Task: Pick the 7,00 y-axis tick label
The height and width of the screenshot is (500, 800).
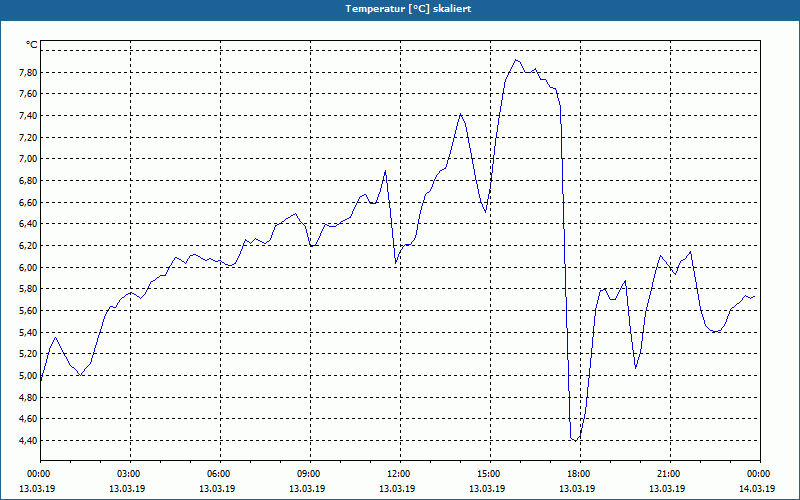Action: point(28,159)
